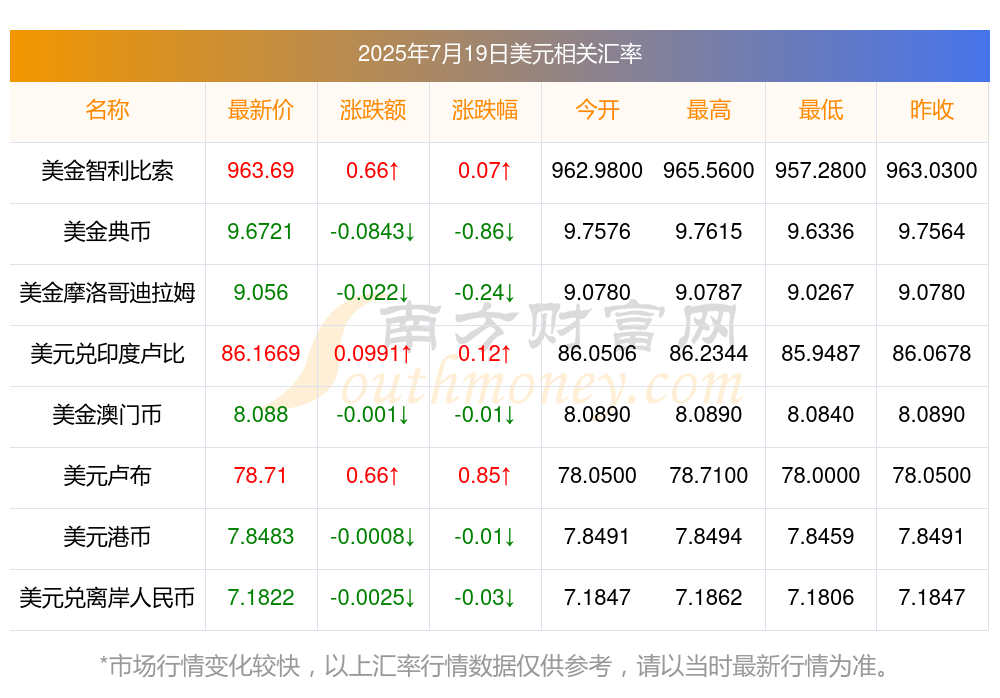Click opening value 78.0500 in 今开 column
This screenshot has width=1000, height=698.
click(x=597, y=475)
